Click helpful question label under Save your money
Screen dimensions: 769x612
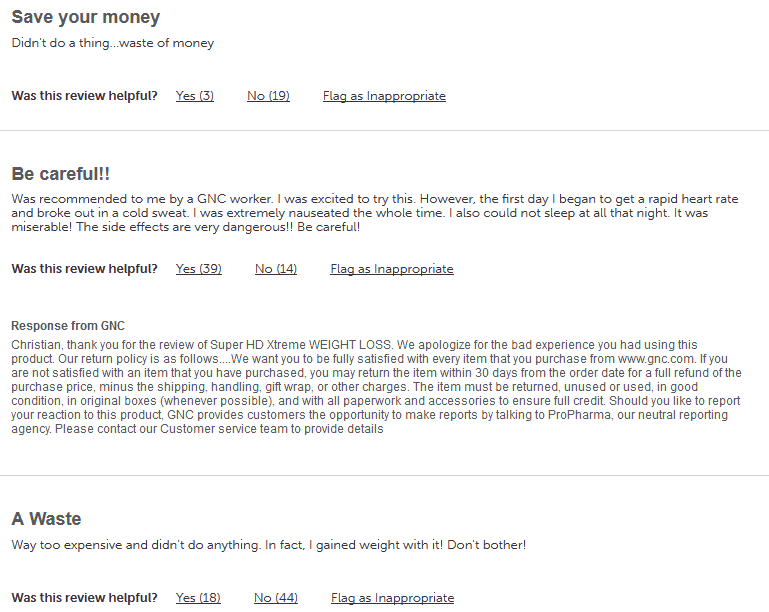[84, 96]
